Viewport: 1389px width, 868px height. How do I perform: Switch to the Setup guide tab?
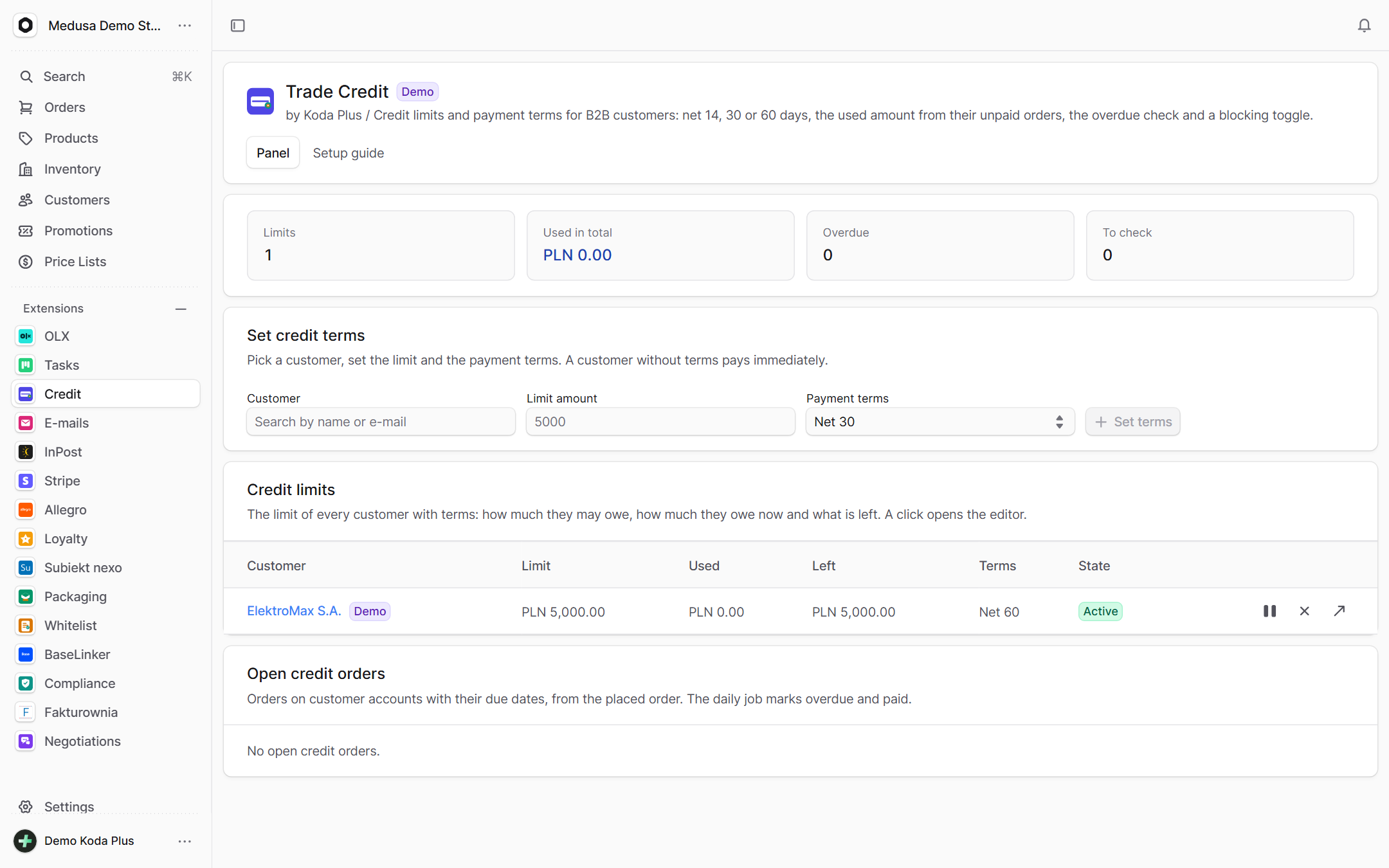pyautogui.click(x=348, y=153)
